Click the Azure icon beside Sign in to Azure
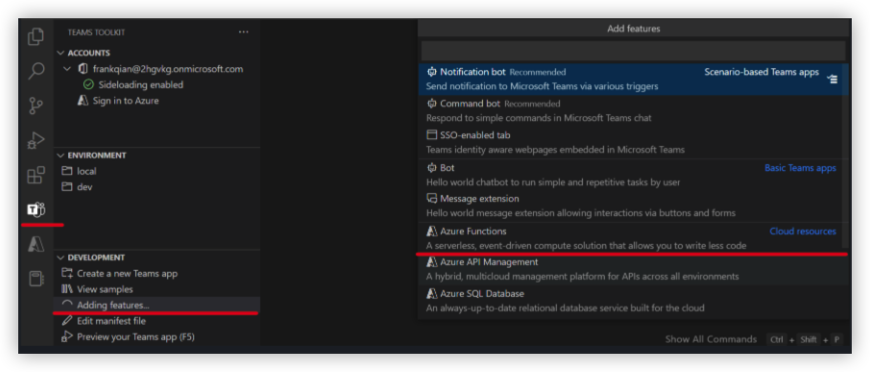 click(x=83, y=100)
